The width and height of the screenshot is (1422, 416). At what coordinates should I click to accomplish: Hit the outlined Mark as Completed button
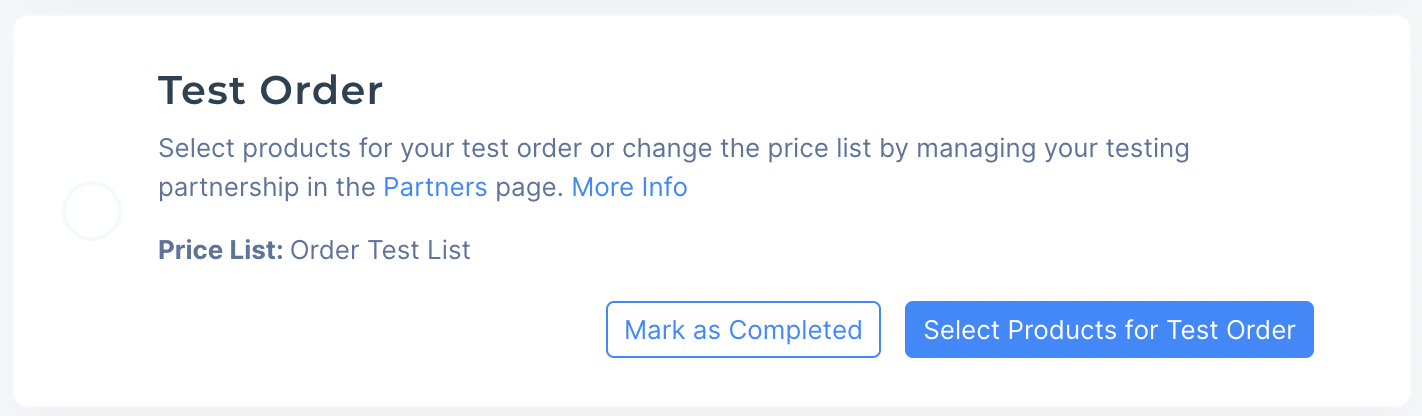click(743, 330)
